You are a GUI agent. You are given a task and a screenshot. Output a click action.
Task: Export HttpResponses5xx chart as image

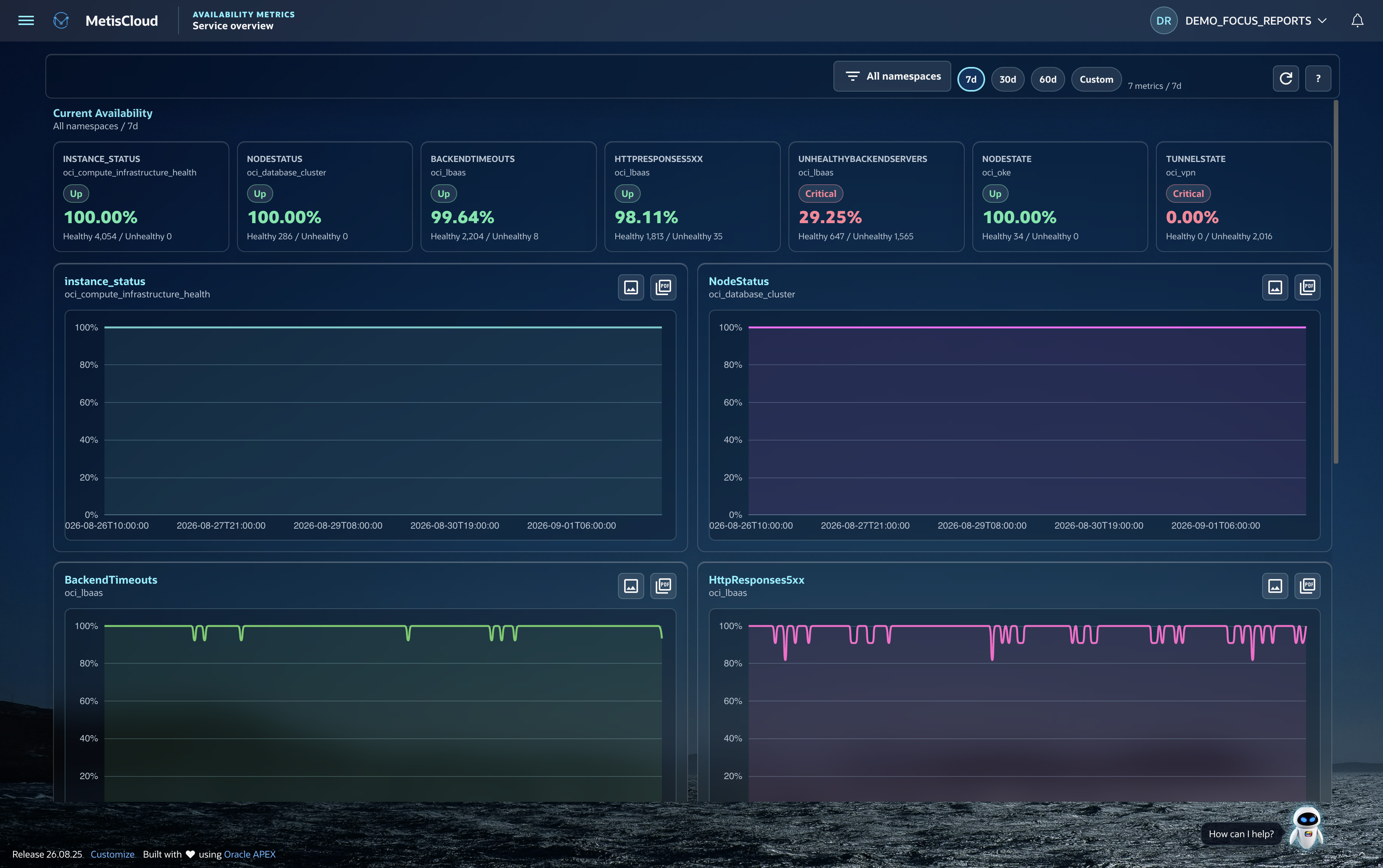pyautogui.click(x=1274, y=586)
